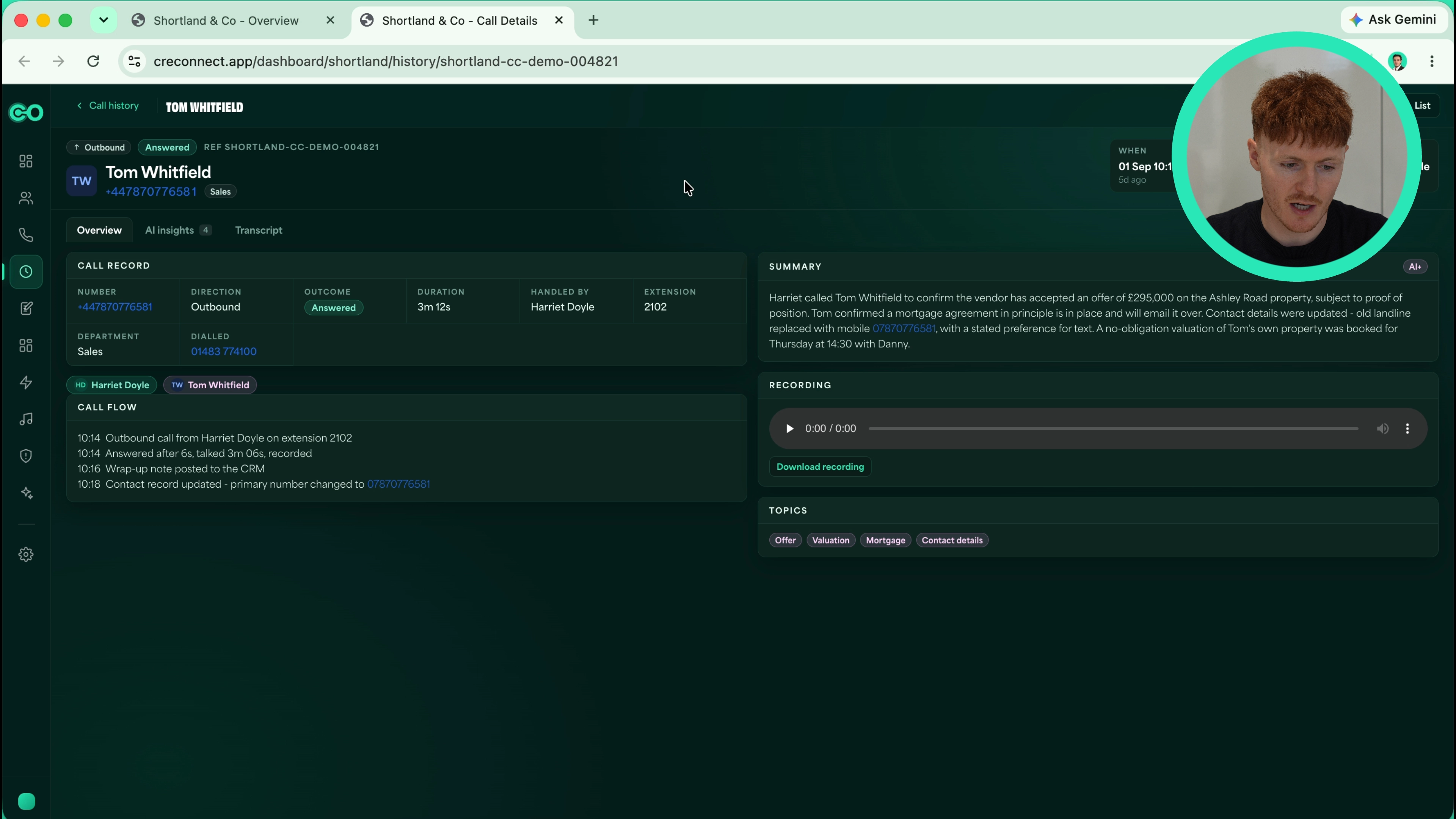Screen dimensions: 1456x819
Task: Click the Offer topic tag
Action: tap(785, 540)
